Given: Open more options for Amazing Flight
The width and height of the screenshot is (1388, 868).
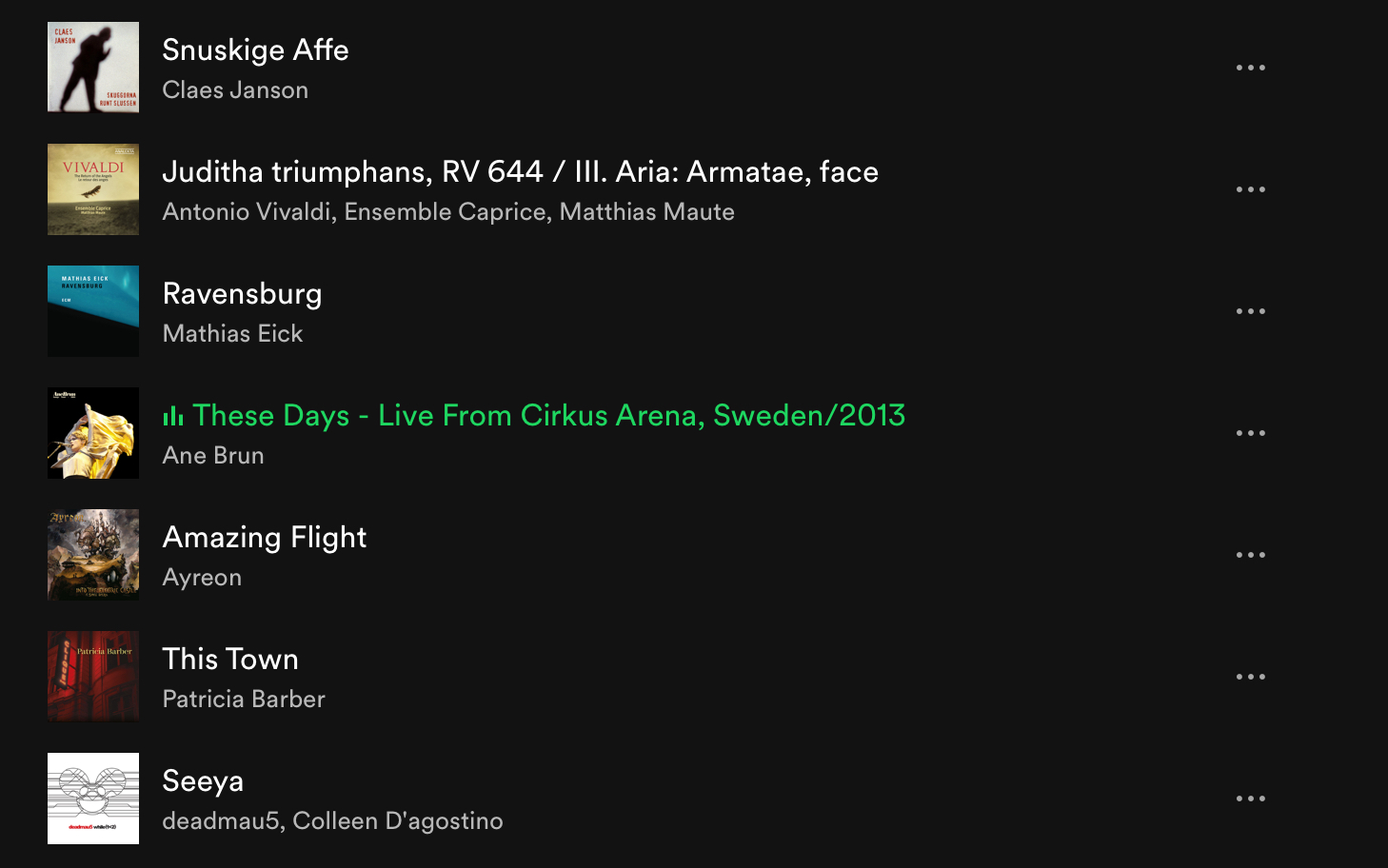Looking at the screenshot, I should coord(1250,555).
